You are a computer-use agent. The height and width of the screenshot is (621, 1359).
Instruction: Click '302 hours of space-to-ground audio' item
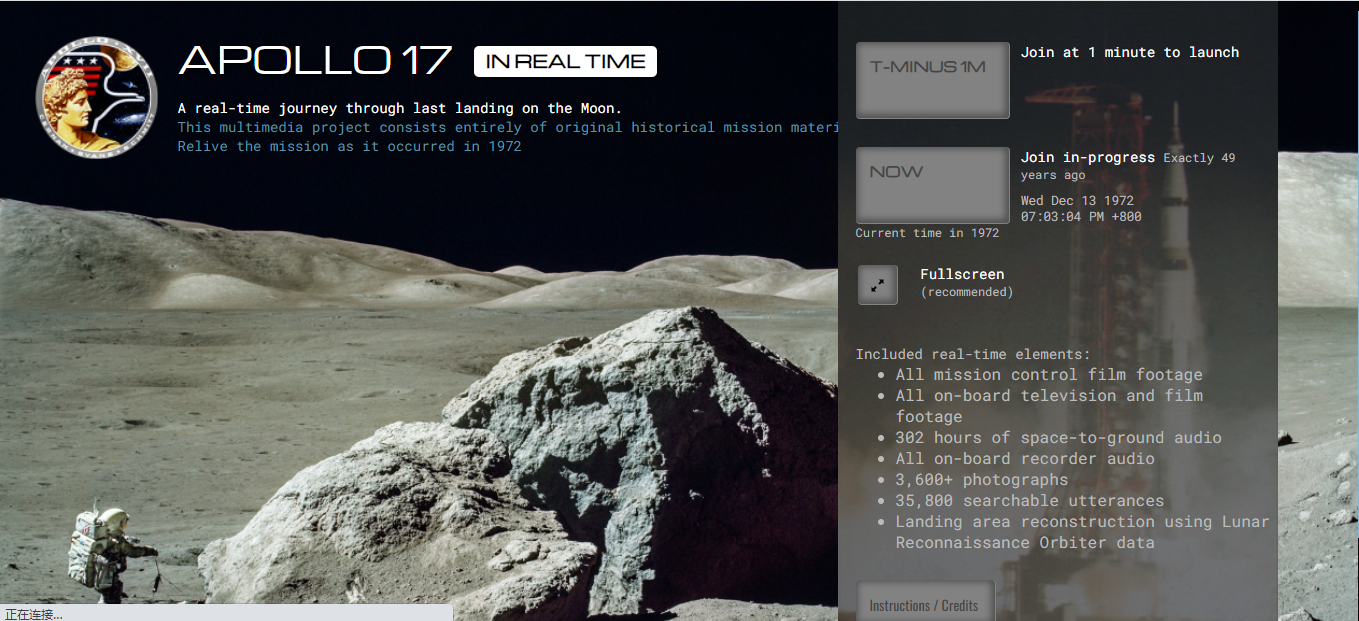coord(1058,437)
